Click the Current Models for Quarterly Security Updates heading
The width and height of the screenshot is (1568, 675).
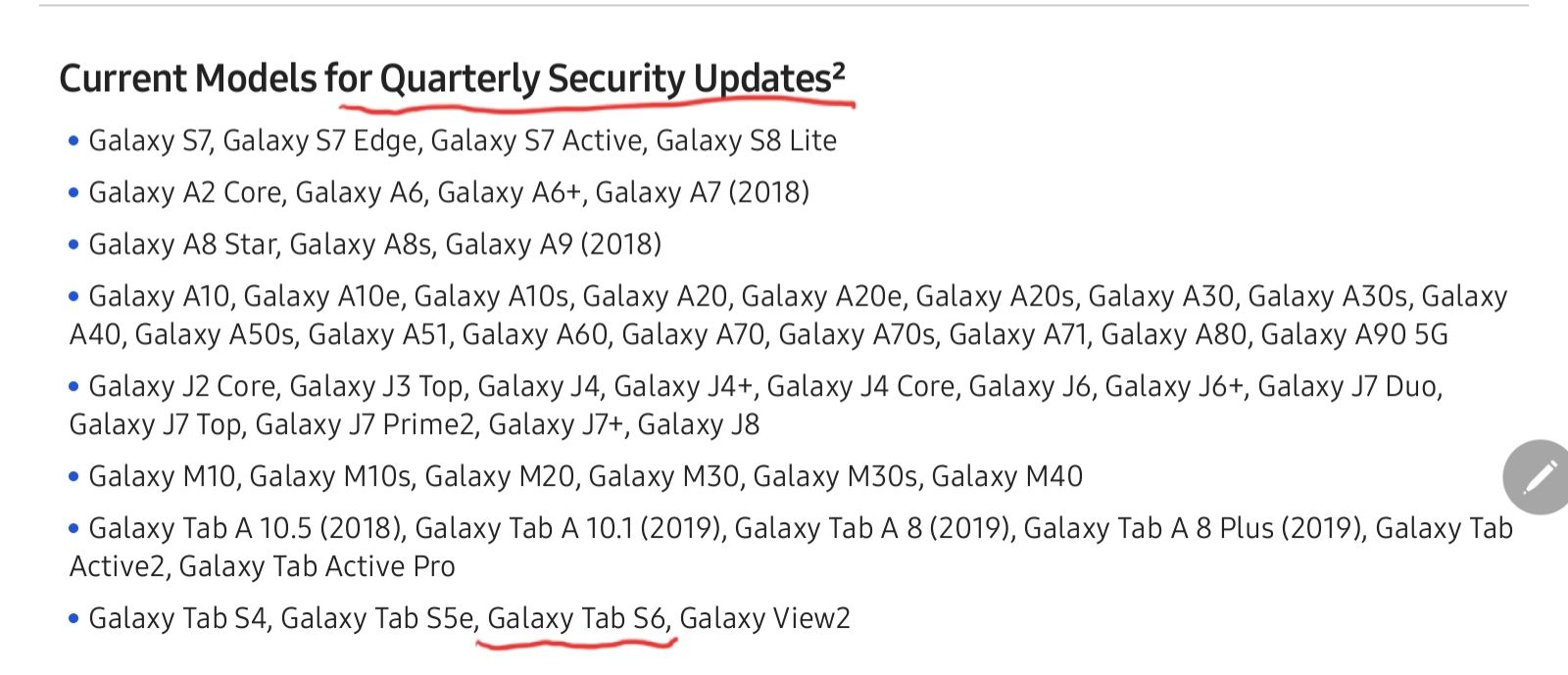(452, 78)
